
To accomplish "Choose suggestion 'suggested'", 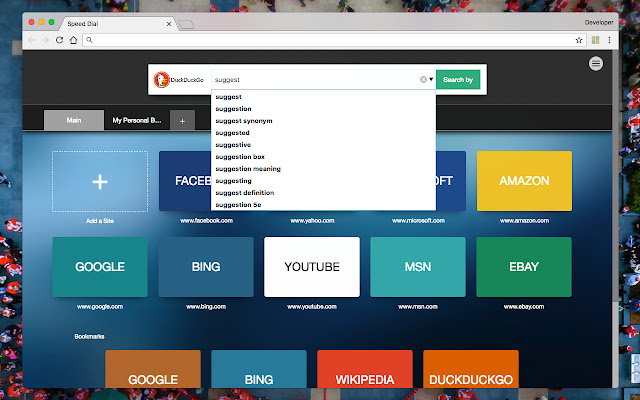I will pos(323,133).
